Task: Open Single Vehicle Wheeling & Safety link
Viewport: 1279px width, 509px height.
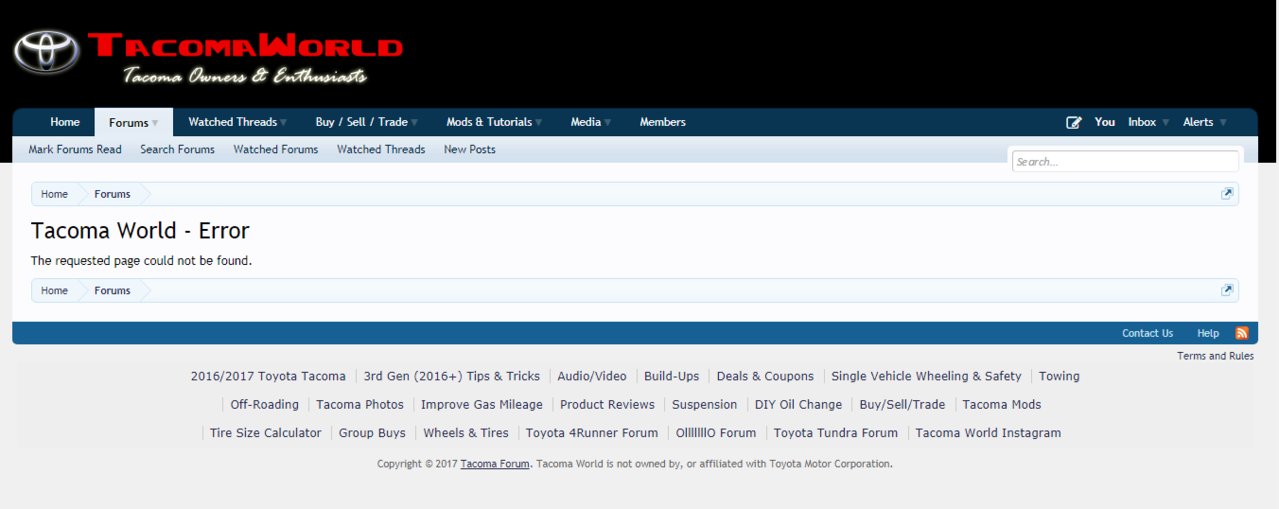Action: pyautogui.click(x=926, y=376)
